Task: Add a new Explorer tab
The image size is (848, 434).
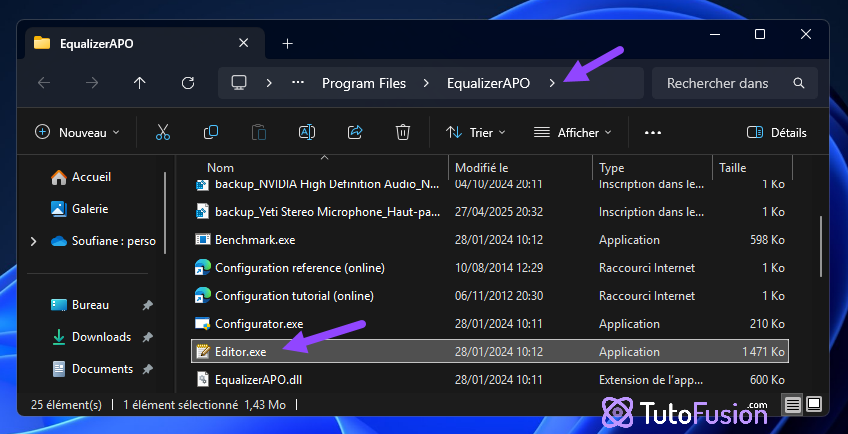Action: click(288, 44)
